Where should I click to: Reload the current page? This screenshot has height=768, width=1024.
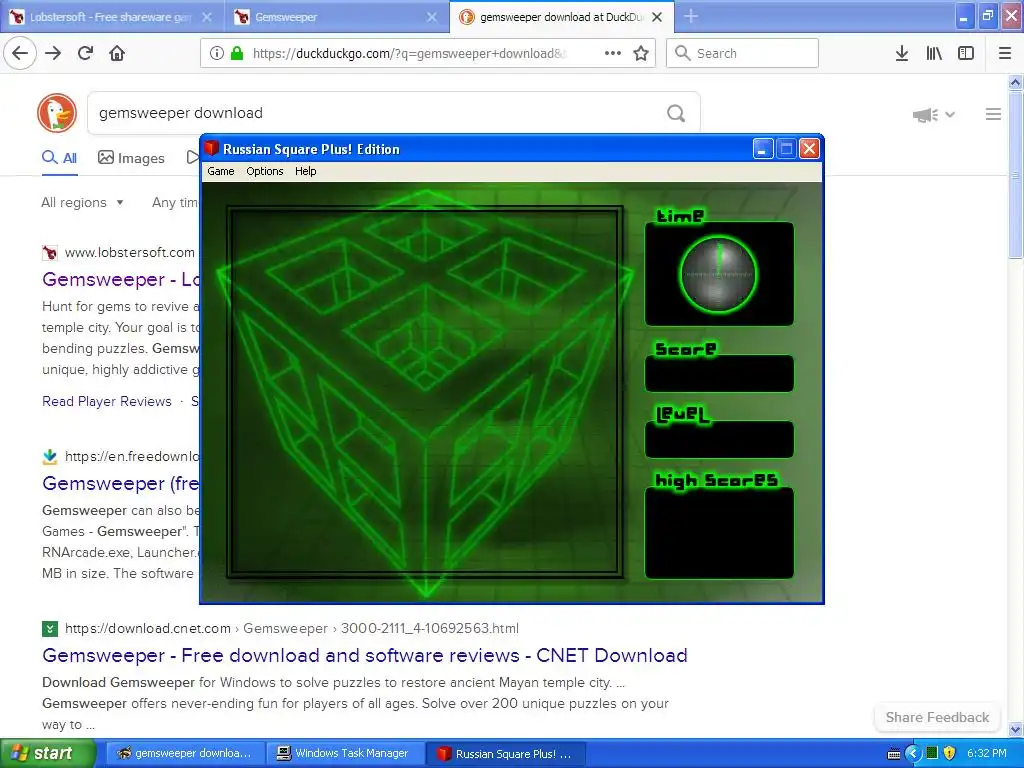point(86,53)
